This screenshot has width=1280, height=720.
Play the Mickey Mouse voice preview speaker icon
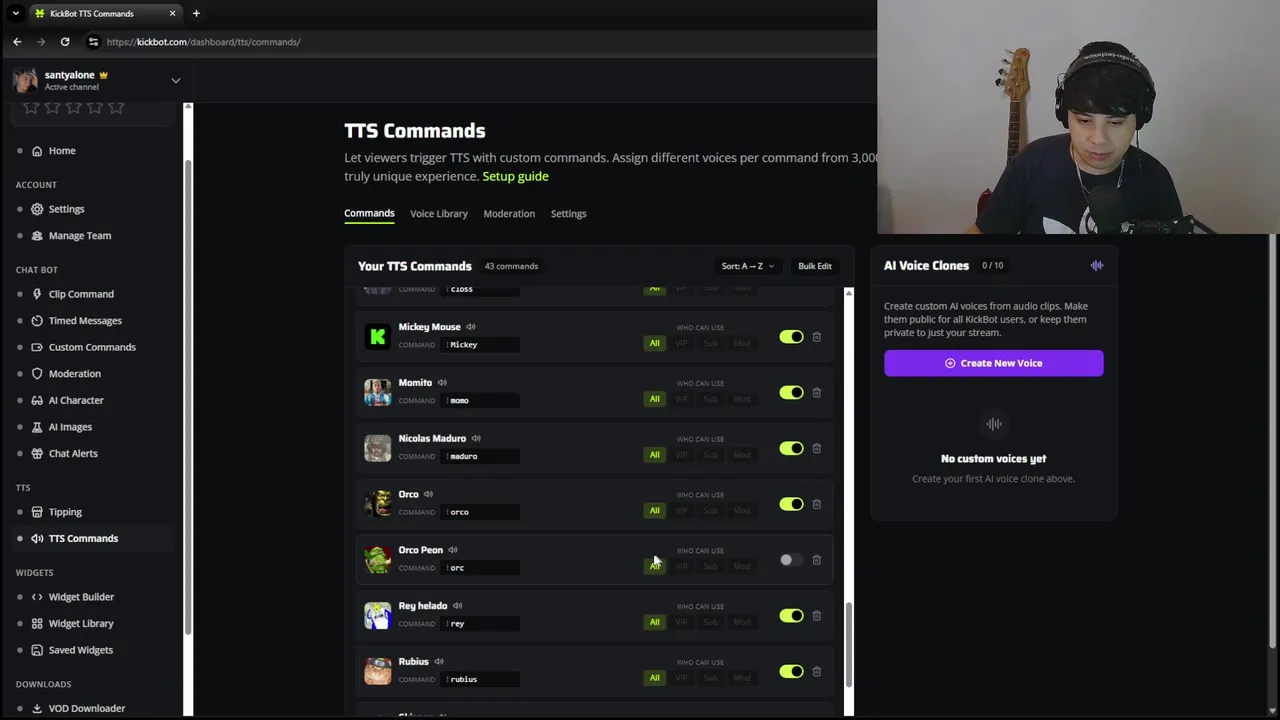[x=471, y=327]
